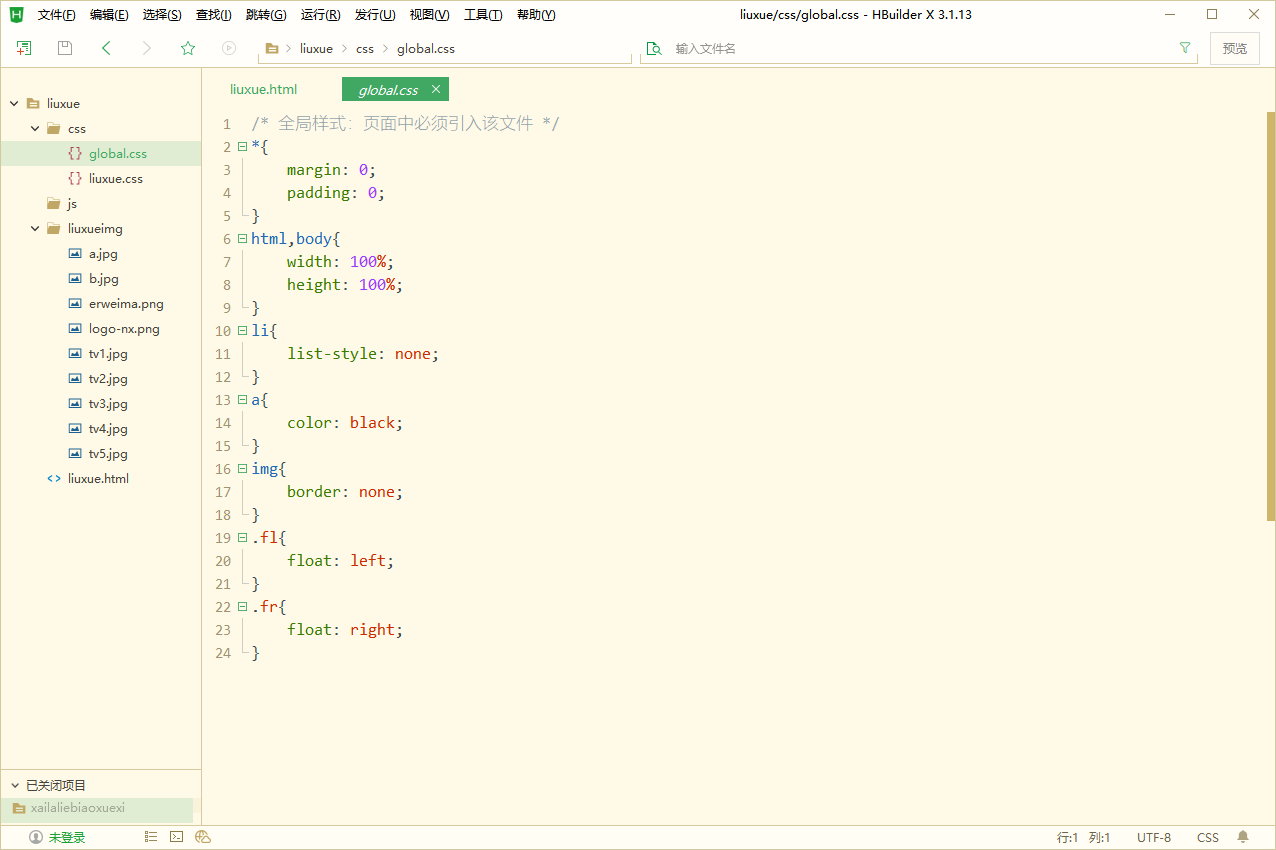Image resolution: width=1276 pixels, height=850 pixels.
Task: Open the 帮助(Y) menu
Action: tap(536, 15)
